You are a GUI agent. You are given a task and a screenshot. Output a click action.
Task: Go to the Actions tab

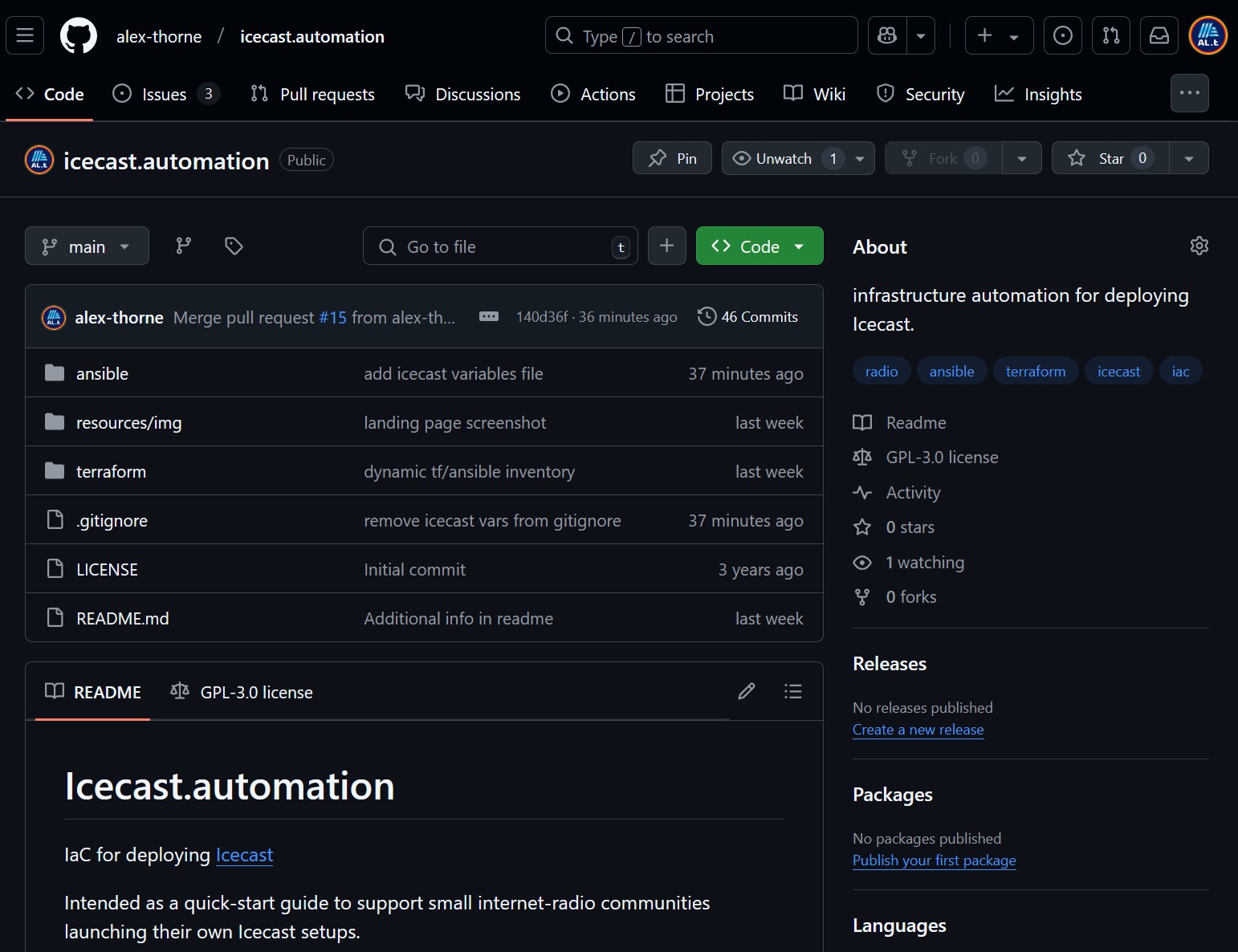[593, 94]
